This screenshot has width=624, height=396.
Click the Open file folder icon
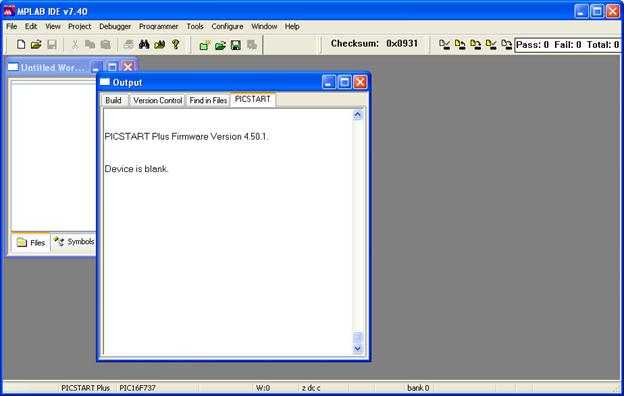tap(36, 44)
